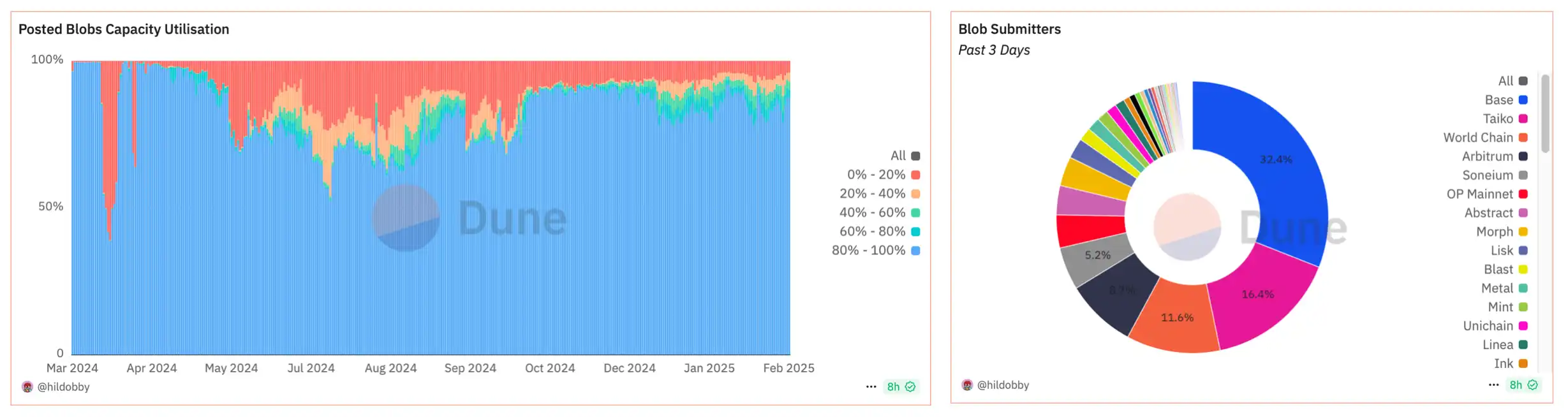Image resolution: width=1568 pixels, height=417 pixels.
Task: Click the refresh check icon on Posted Blobs chart
Action: pos(910,387)
